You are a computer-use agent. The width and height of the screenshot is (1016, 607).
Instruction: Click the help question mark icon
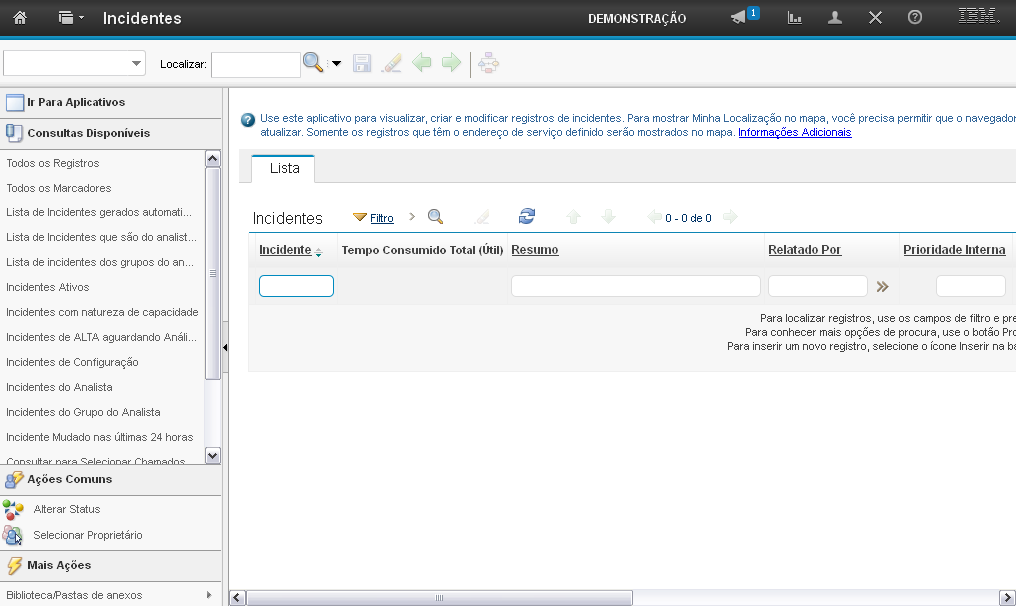click(x=914, y=18)
